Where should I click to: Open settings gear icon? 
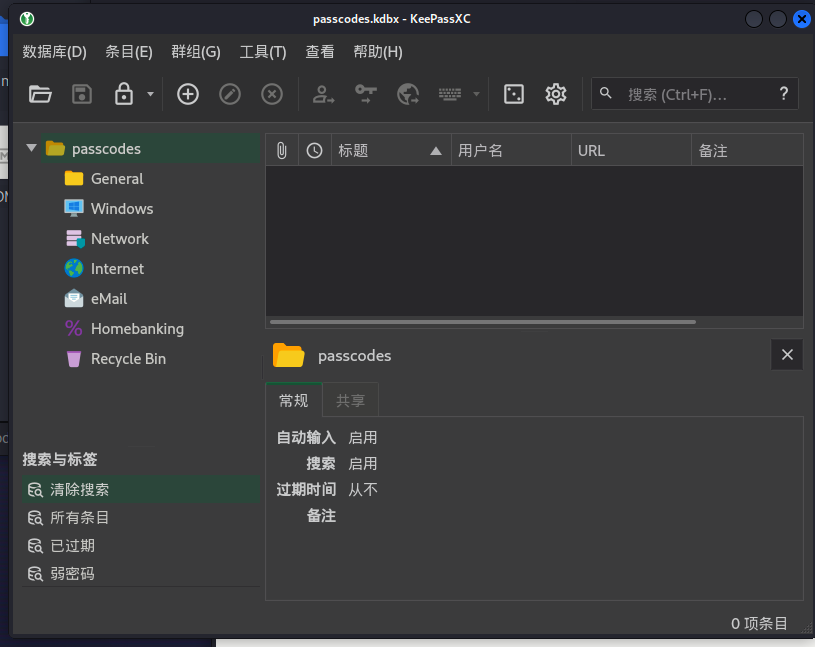coord(556,95)
